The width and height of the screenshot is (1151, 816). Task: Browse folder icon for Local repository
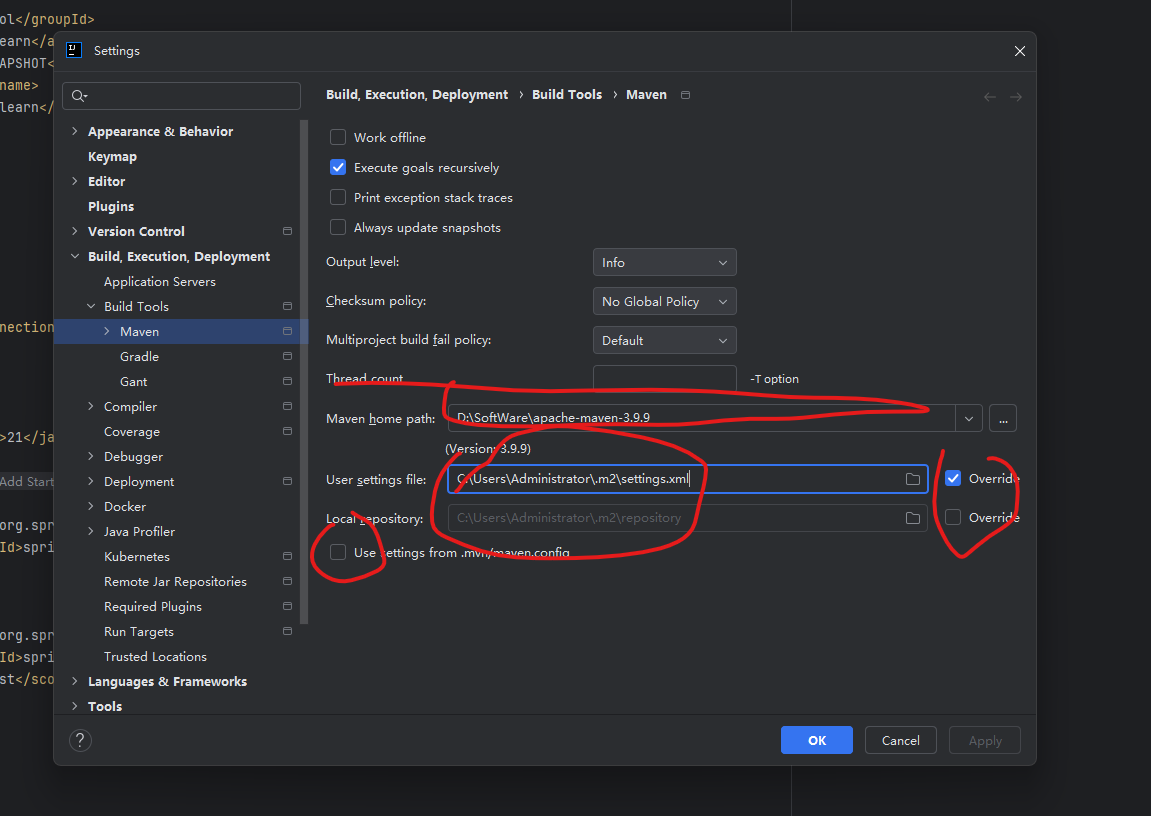[912, 518]
